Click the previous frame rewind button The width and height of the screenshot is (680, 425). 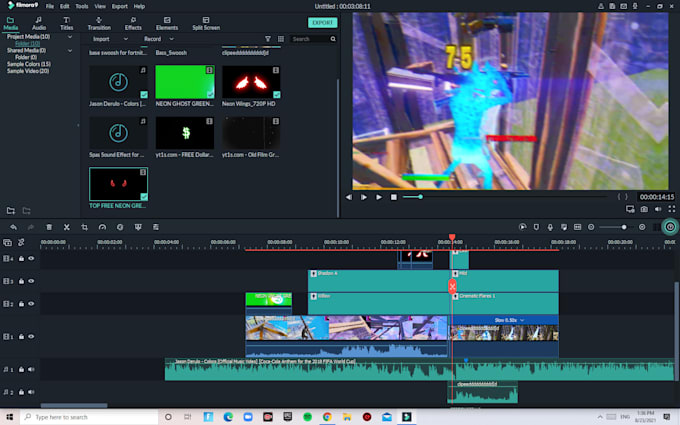pos(349,197)
